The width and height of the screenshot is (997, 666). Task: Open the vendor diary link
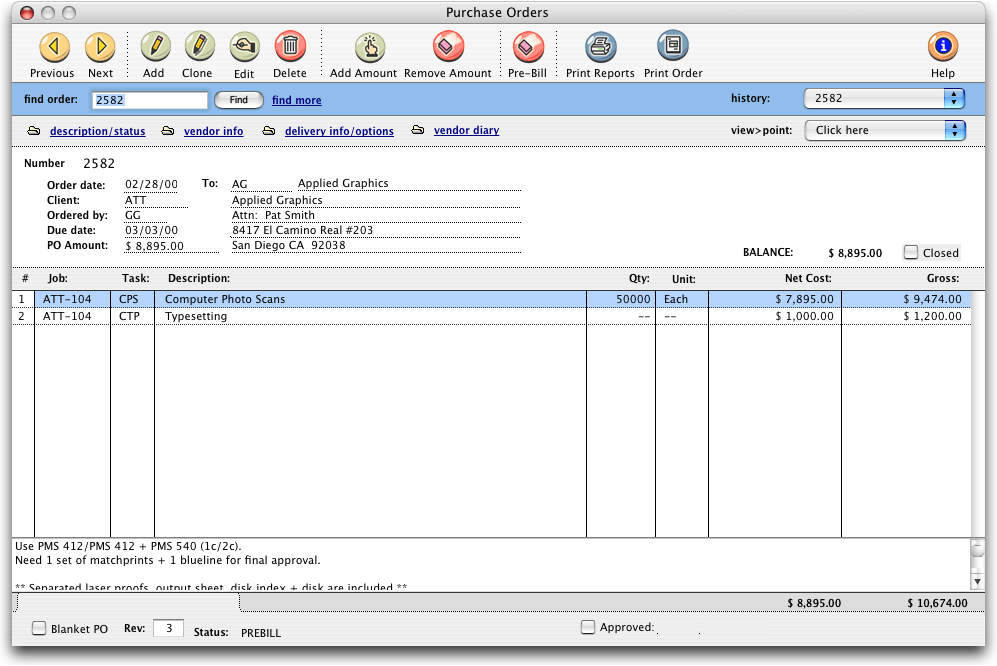coord(467,130)
